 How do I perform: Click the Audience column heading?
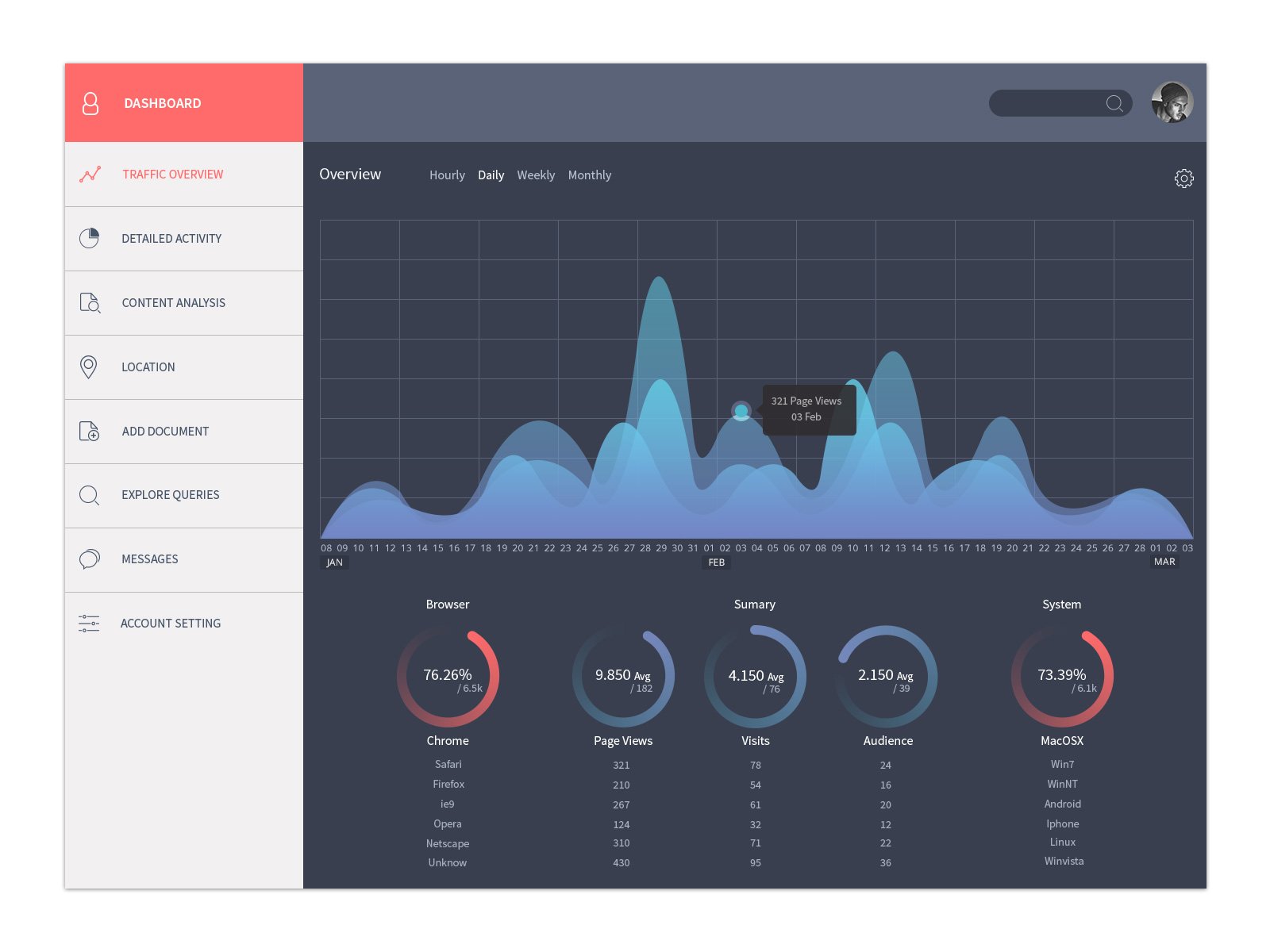[888, 741]
